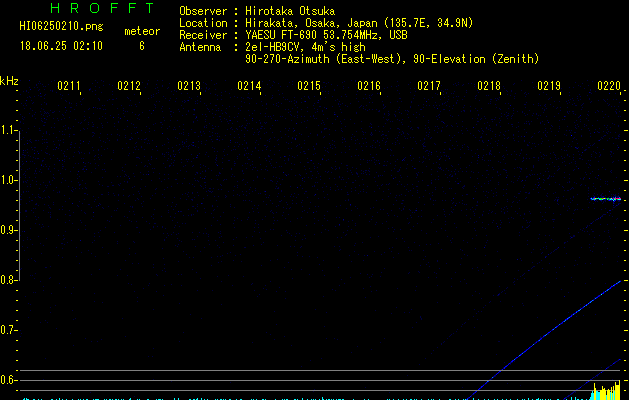Click the 0219 time marker
629x400 pixels.
pyautogui.click(x=549, y=86)
